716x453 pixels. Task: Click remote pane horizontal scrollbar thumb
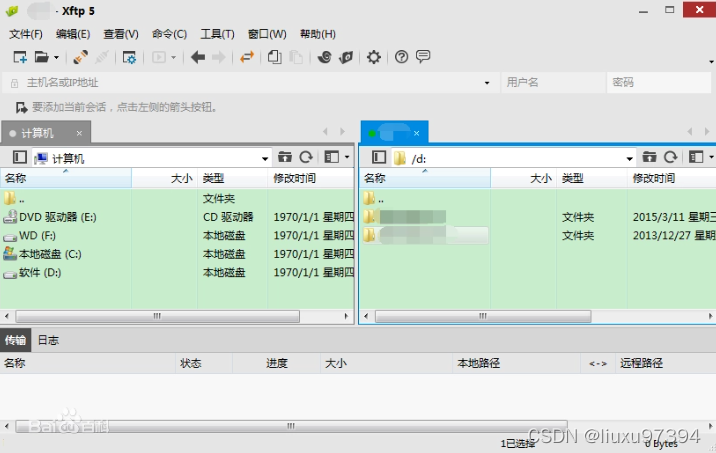point(483,316)
